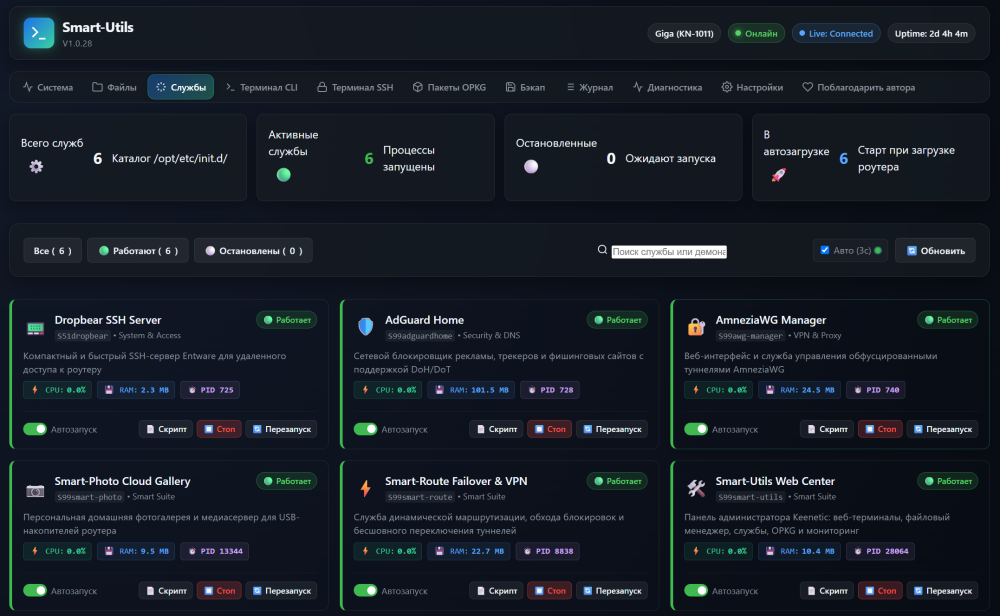Image resolution: width=1000 pixels, height=616 pixels.
Task: Click the S99awg-manager script name tag
Action: point(750,335)
